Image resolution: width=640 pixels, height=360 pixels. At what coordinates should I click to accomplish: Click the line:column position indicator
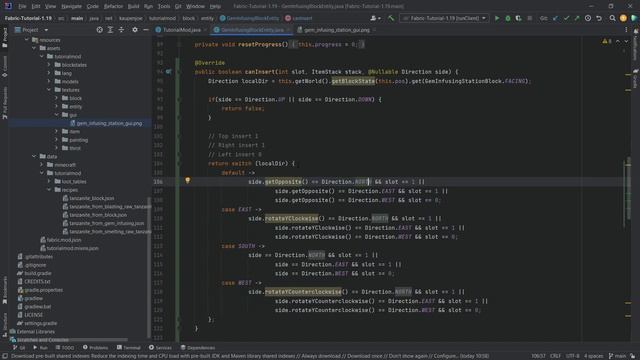tap(538, 356)
